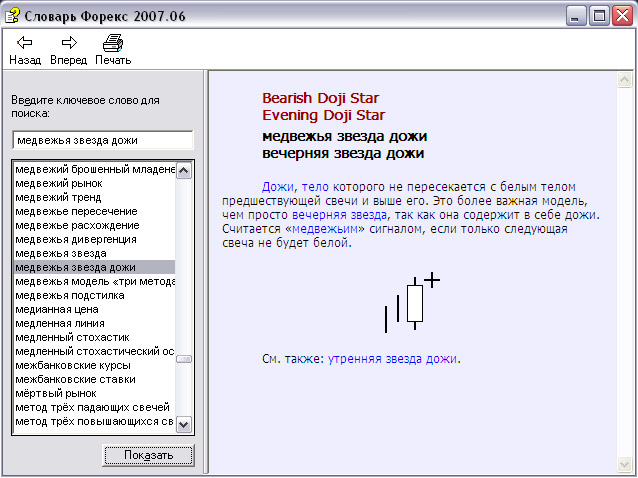The height and width of the screenshot is (478, 638).
Task: Select the медвежий рынок entry
Action: click(95, 183)
